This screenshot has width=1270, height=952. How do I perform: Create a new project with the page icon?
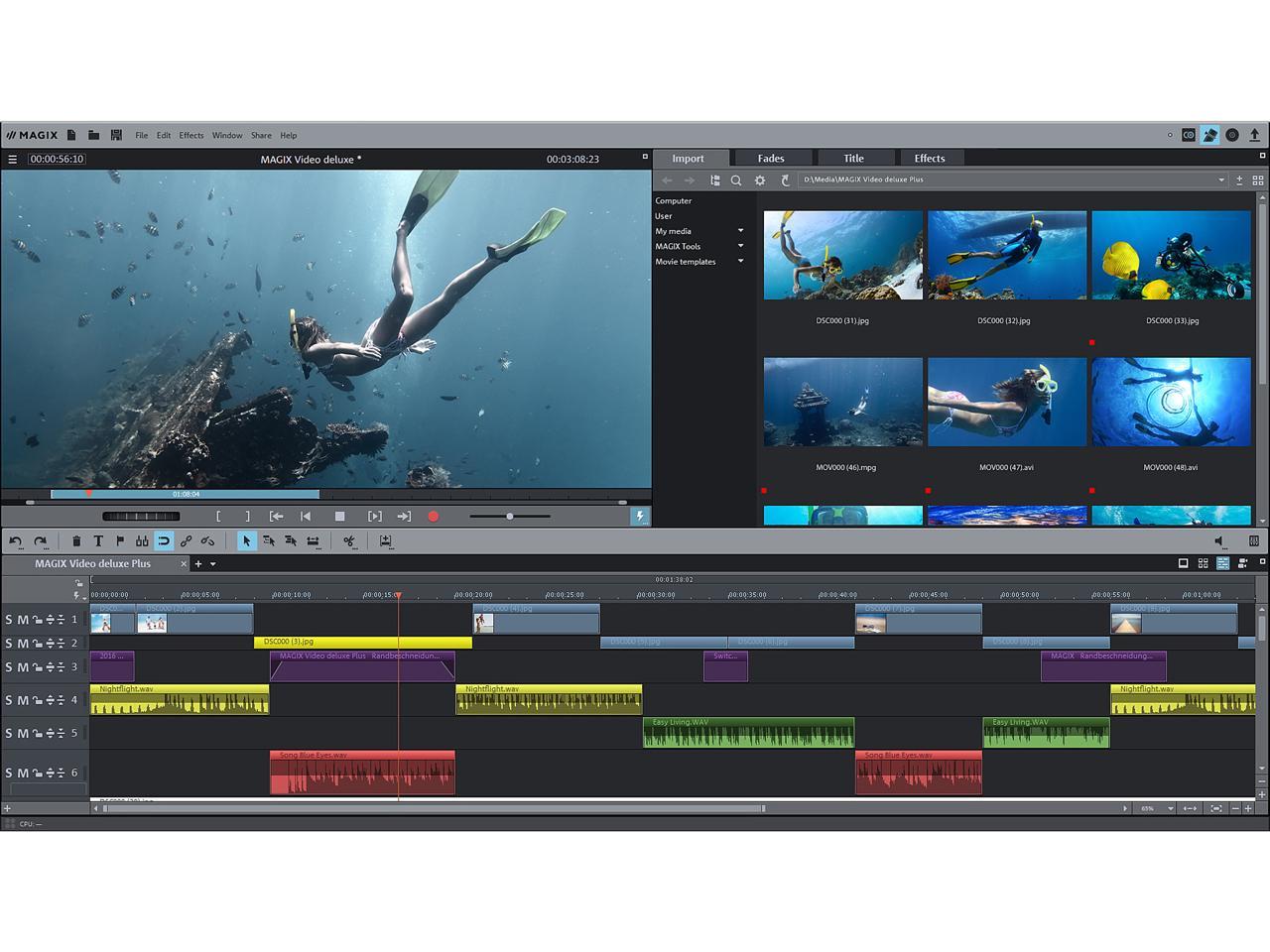[x=71, y=135]
